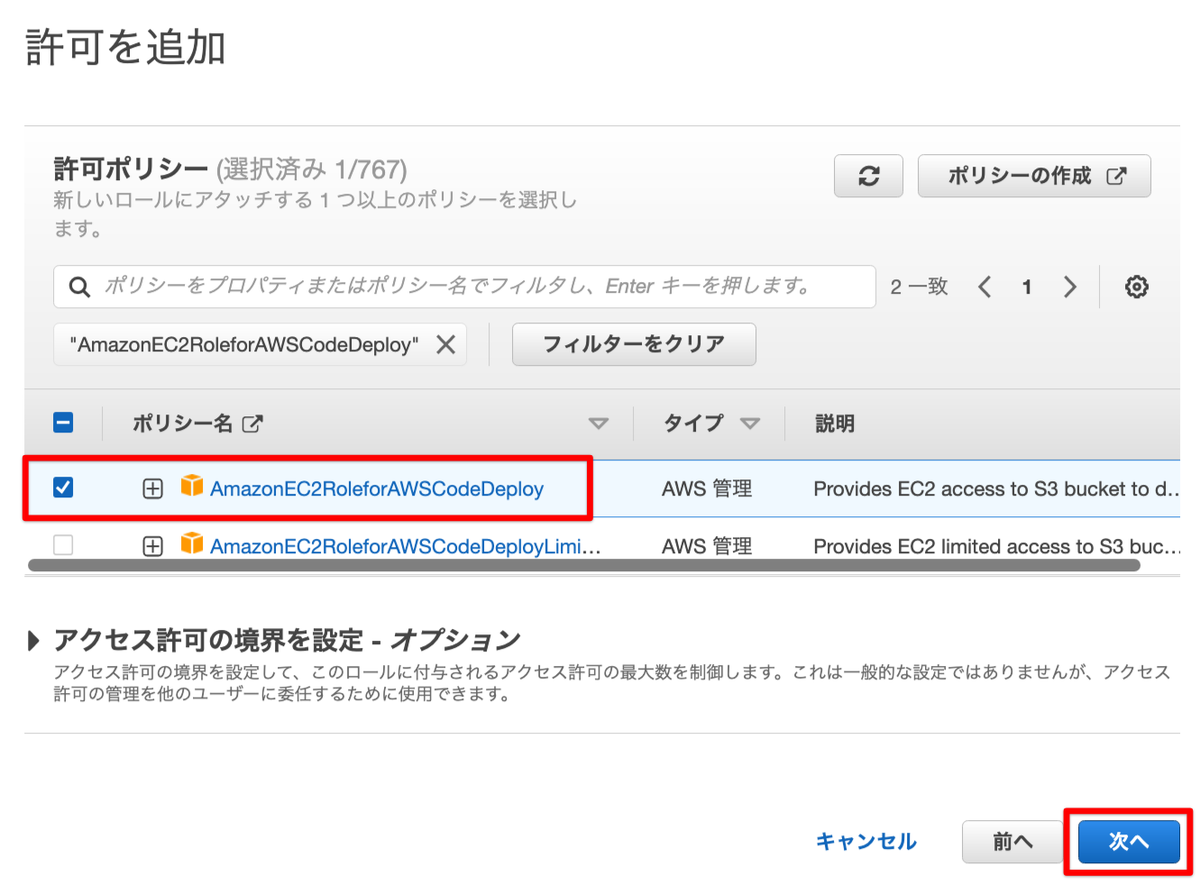
Task: Click the refresh policies icon button
Action: [x=869, y=176]
